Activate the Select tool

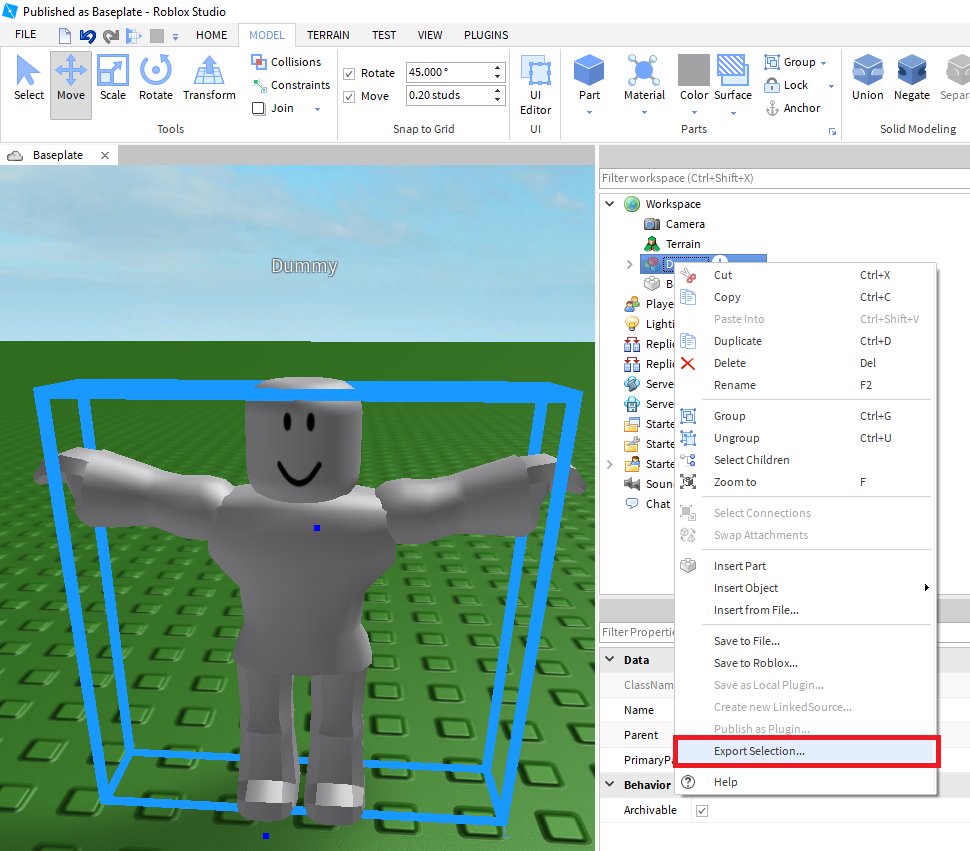28,78
